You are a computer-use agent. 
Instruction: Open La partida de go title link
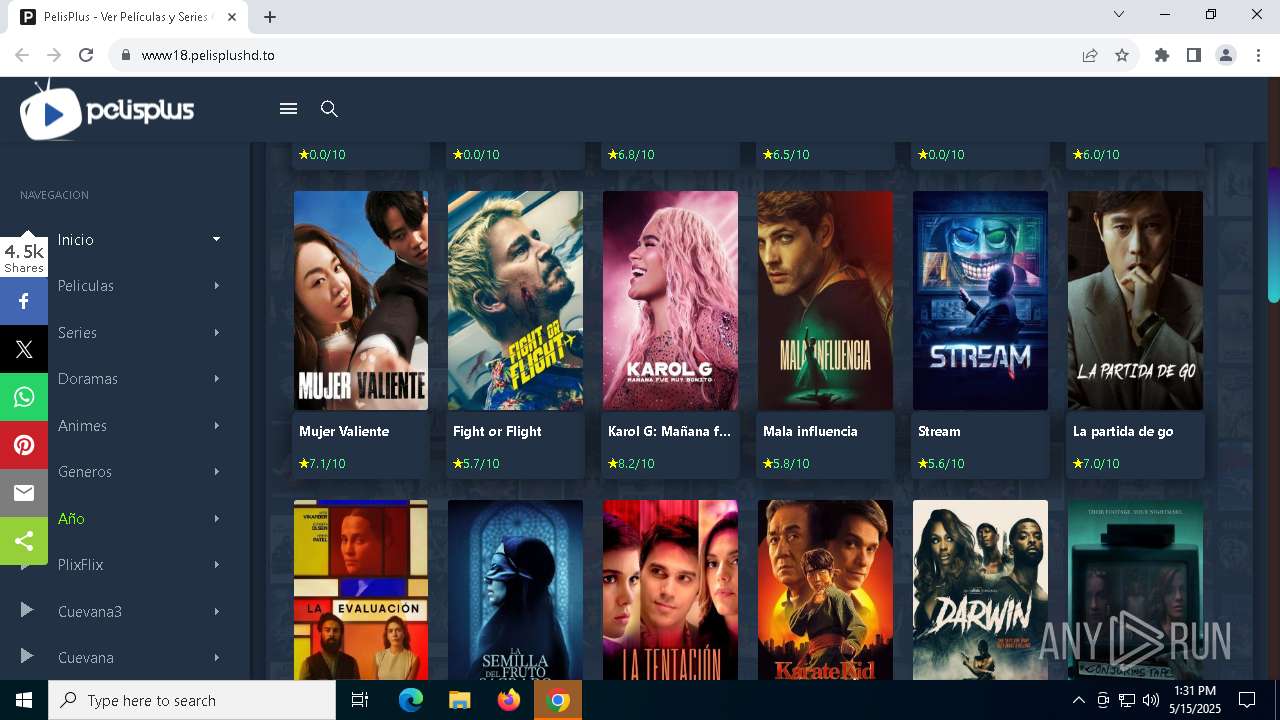(x=1123, y=431)
